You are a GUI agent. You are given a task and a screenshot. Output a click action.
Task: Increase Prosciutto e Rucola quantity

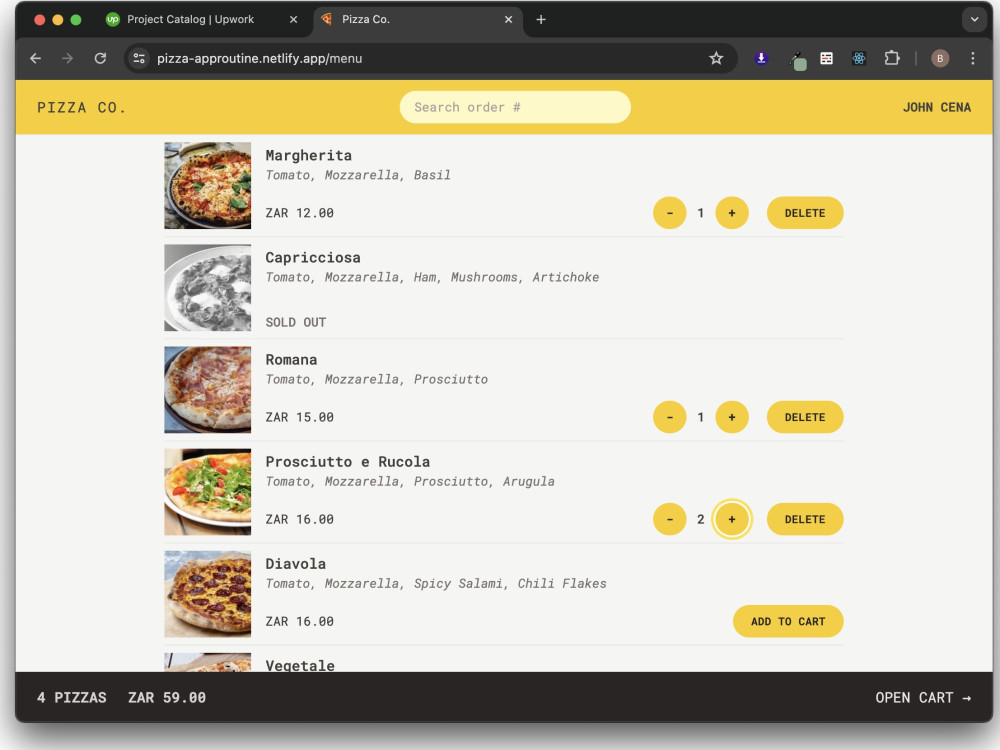click(732, 519)
